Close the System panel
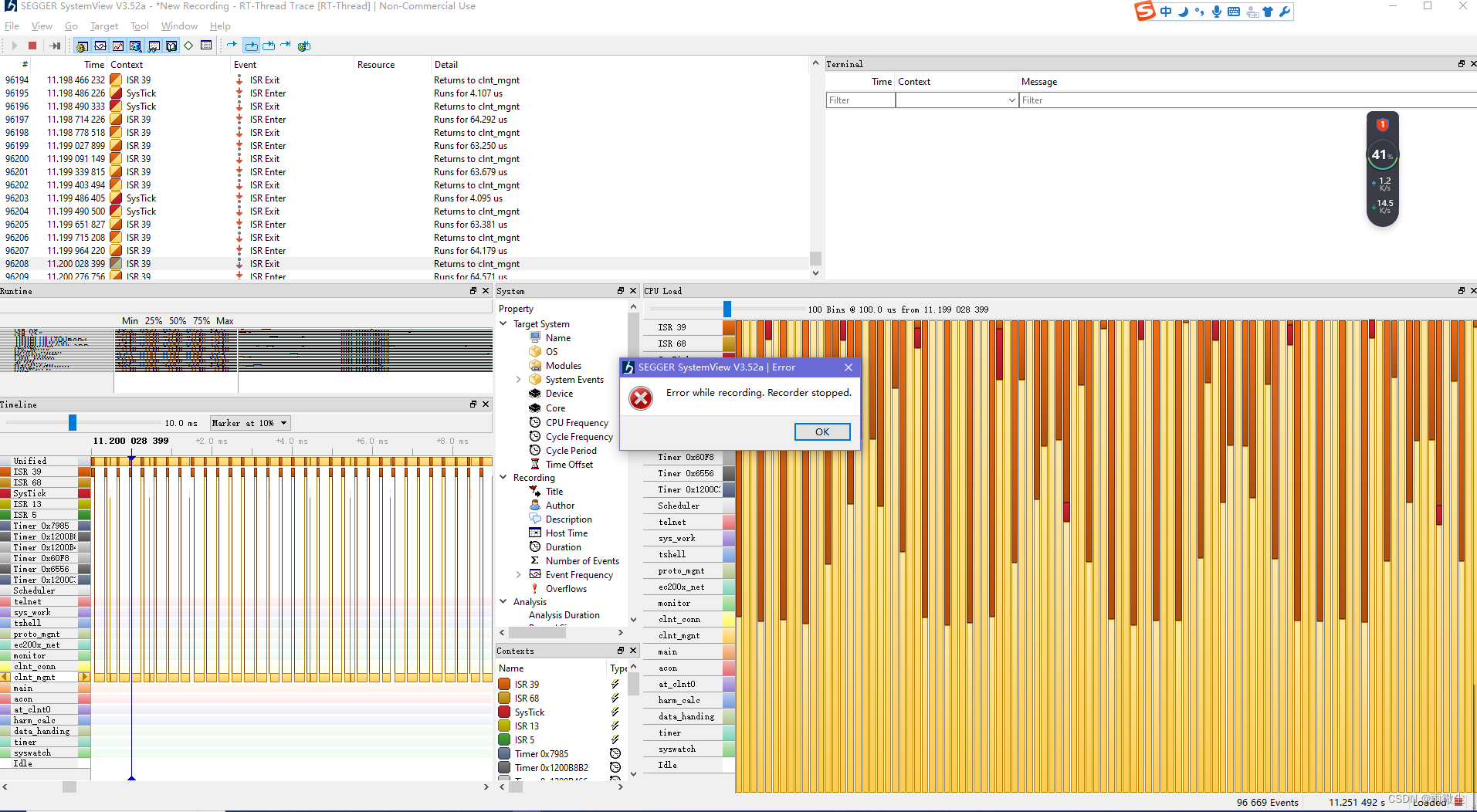Screen dimensions: 1477x812 (633, 291)
